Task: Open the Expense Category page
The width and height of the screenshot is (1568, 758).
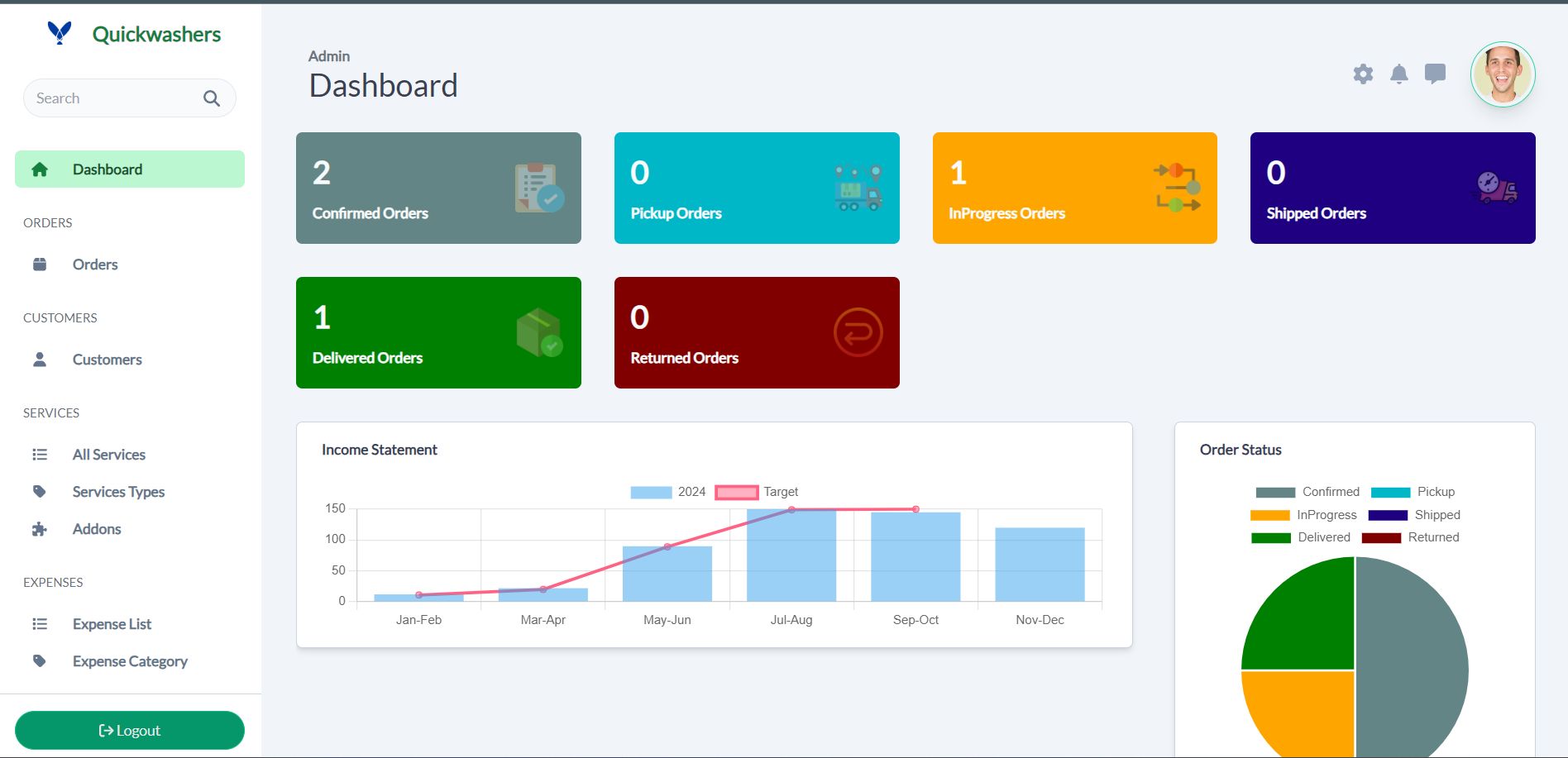Action: click(130, 661)
